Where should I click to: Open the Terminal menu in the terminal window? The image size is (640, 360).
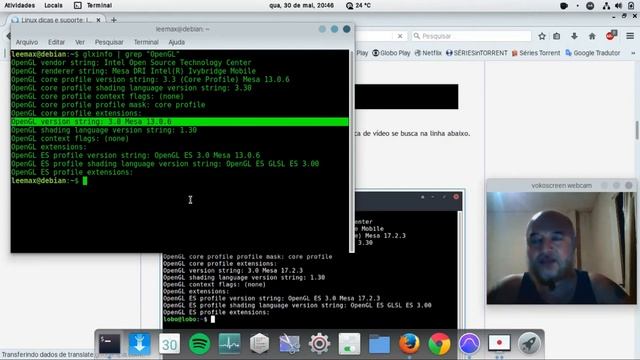click(146, 42)
